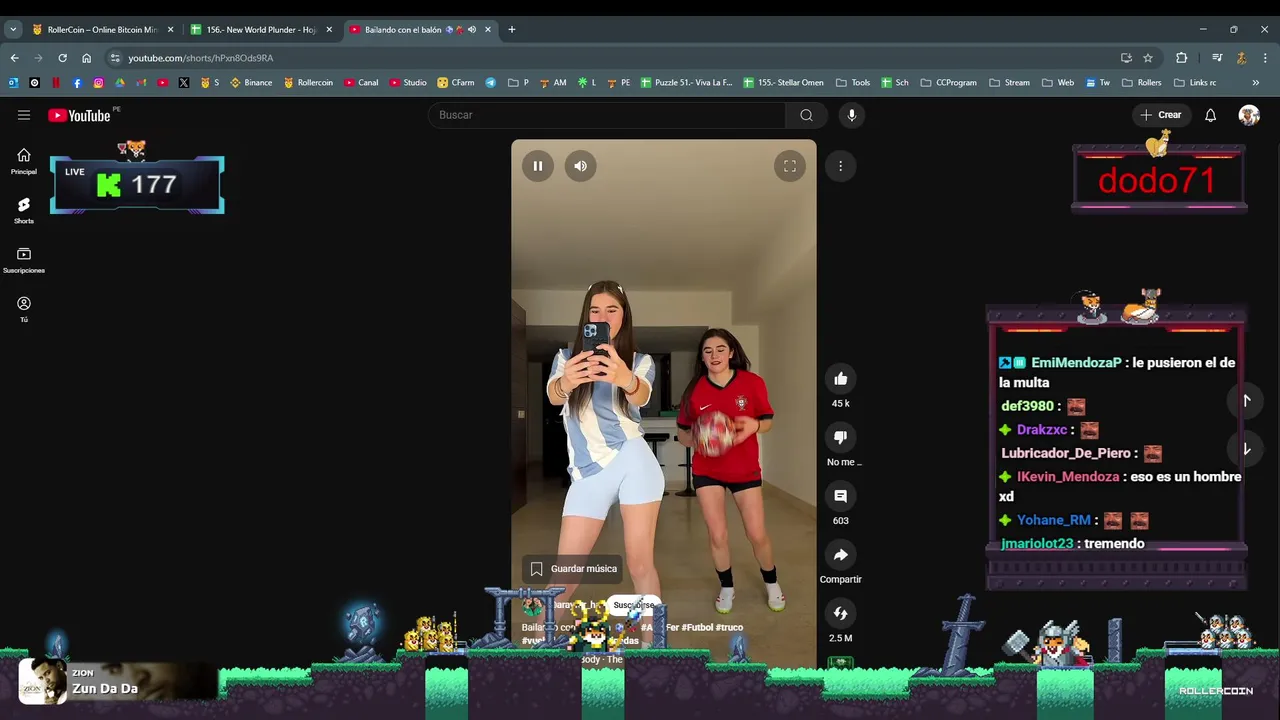The image size is (1280, 720).
Task: Mute the Short's volume
Action: click(581, 166)
